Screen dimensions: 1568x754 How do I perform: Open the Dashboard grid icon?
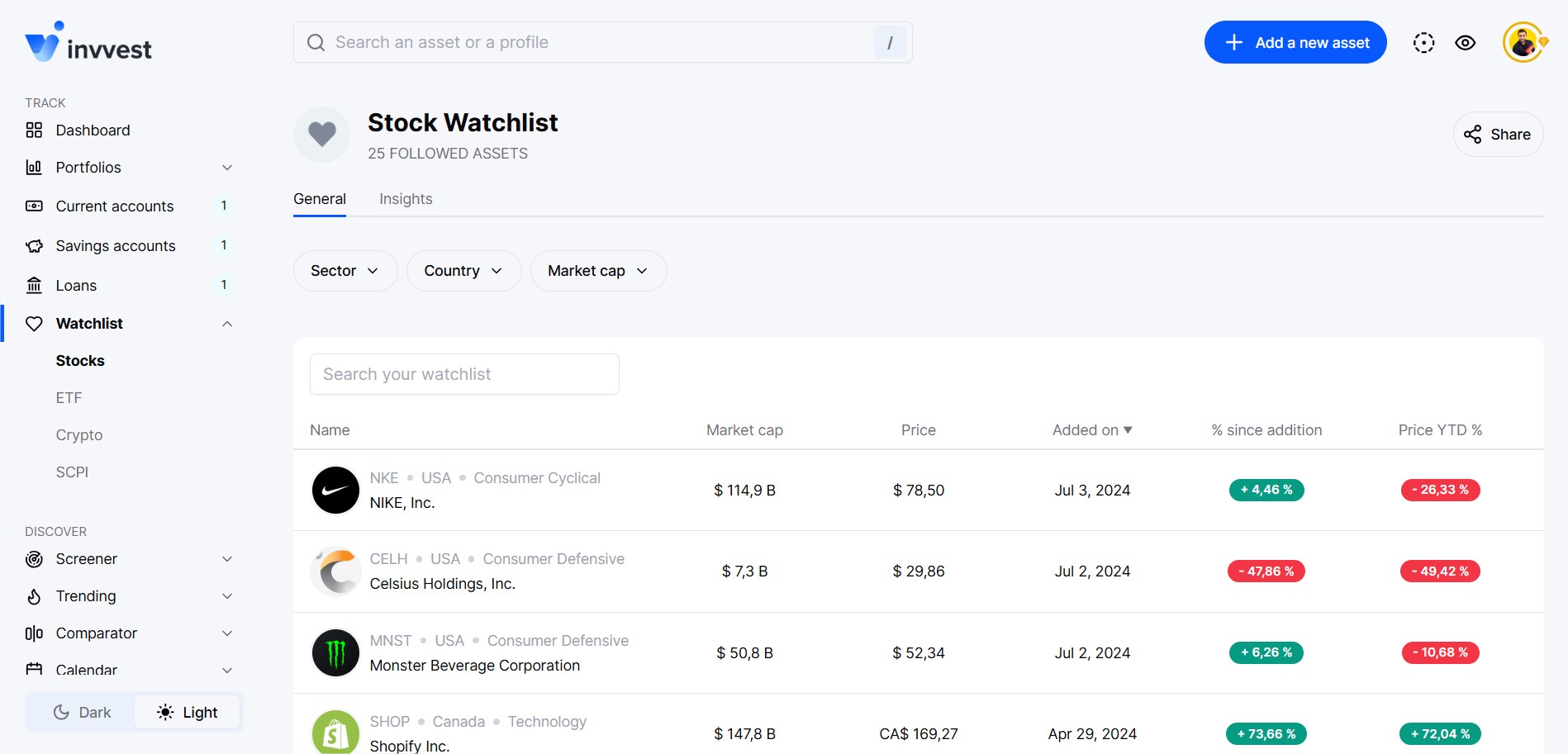(x=34, y=130)
